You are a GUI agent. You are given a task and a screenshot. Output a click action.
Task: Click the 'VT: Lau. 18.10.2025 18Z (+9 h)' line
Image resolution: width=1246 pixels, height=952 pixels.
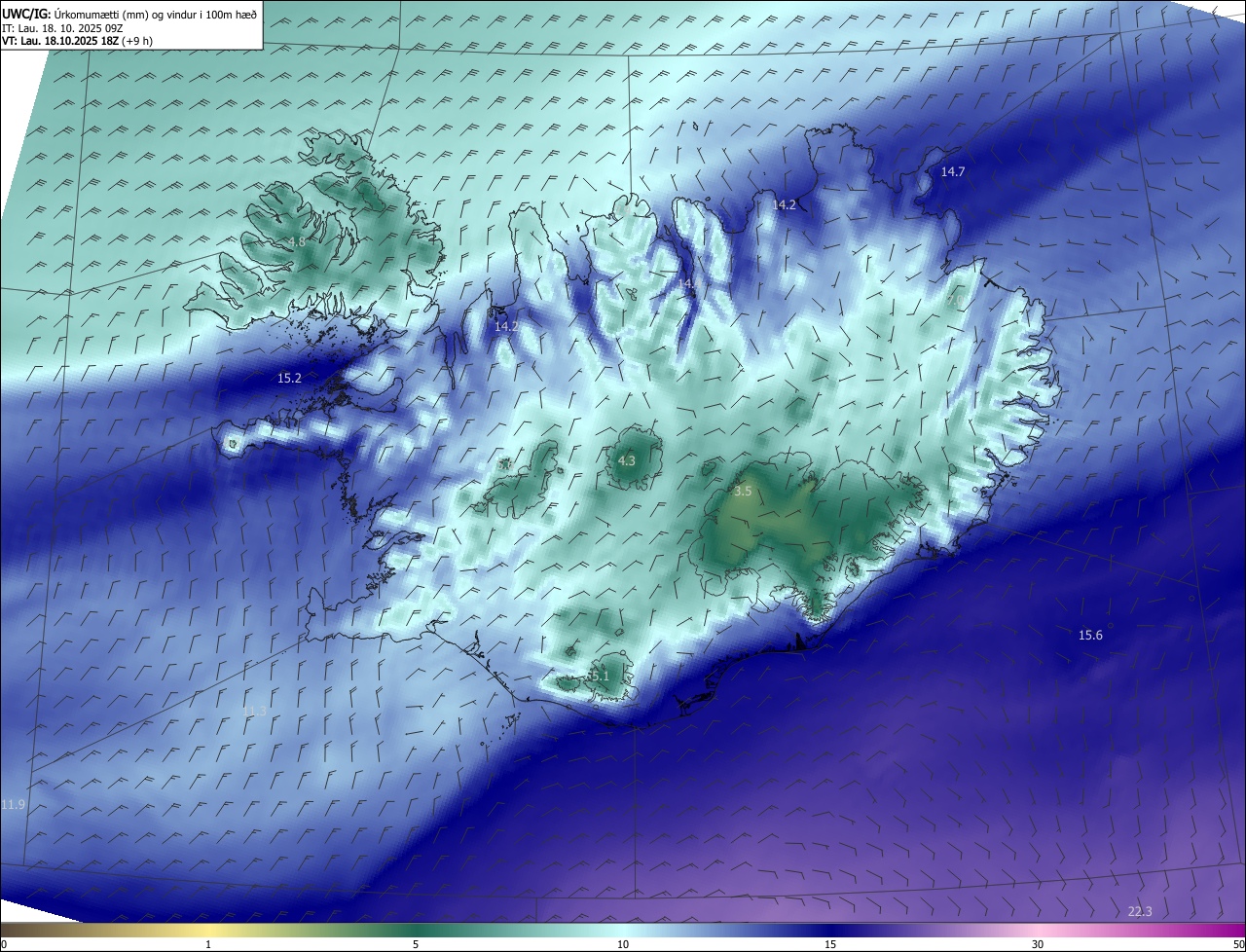(x=77, y=41)
